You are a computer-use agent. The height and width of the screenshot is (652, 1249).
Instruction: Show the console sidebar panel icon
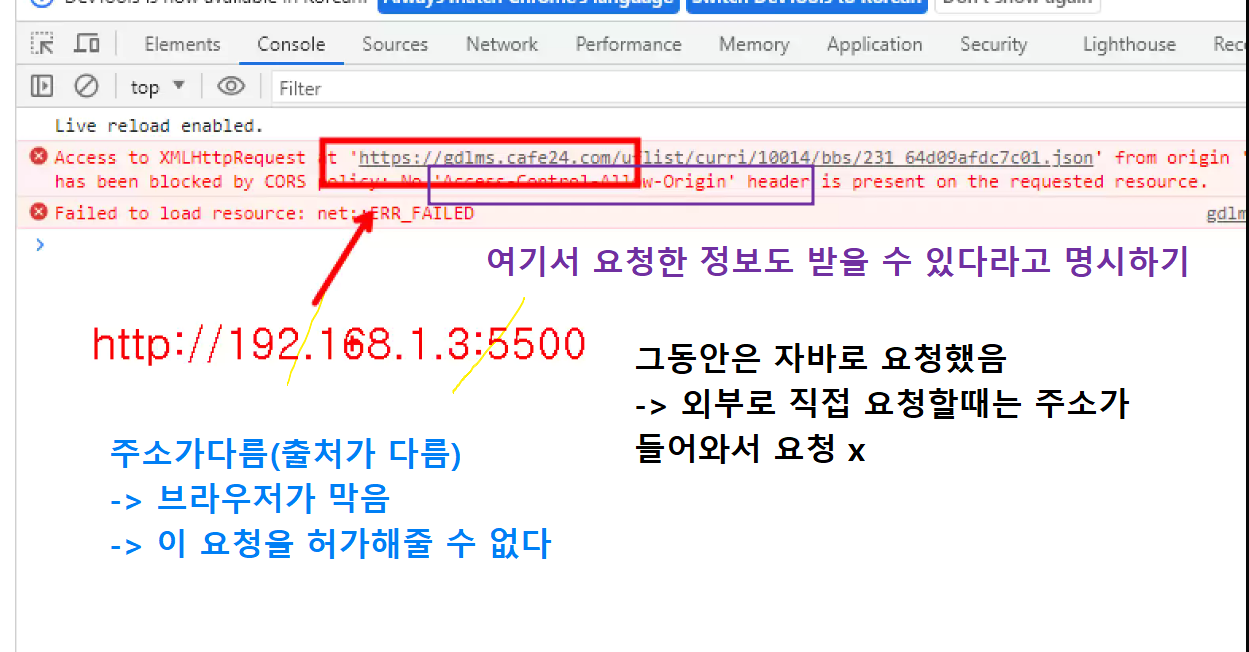(x=42, y=87)
